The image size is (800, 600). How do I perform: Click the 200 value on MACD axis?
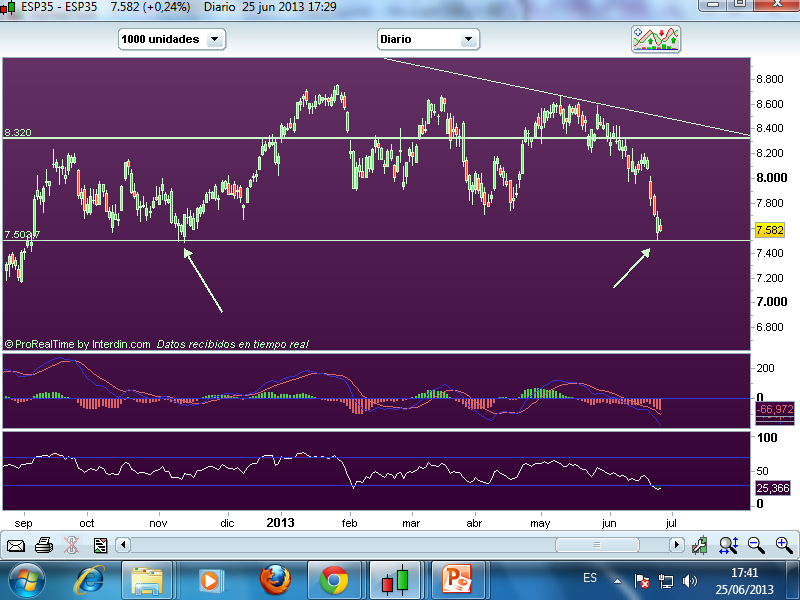pyautogui.click(x=765, y=368)
